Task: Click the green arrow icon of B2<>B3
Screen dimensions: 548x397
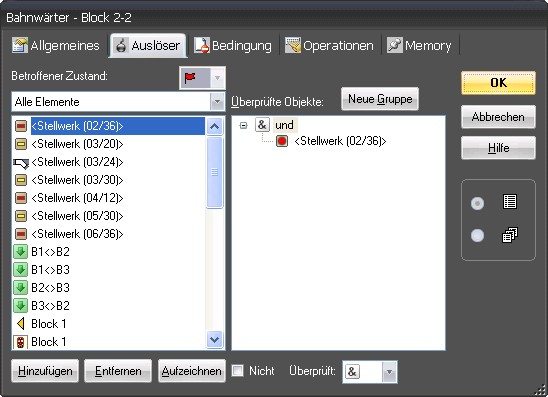Action: point(21,288)
